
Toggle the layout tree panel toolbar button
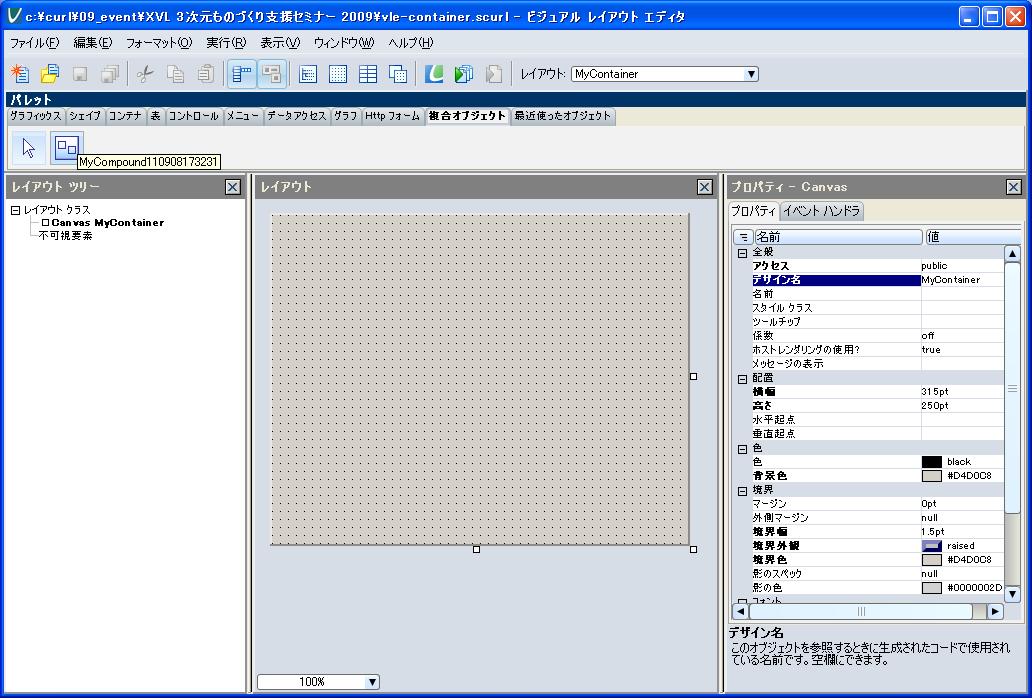point(241,74)
